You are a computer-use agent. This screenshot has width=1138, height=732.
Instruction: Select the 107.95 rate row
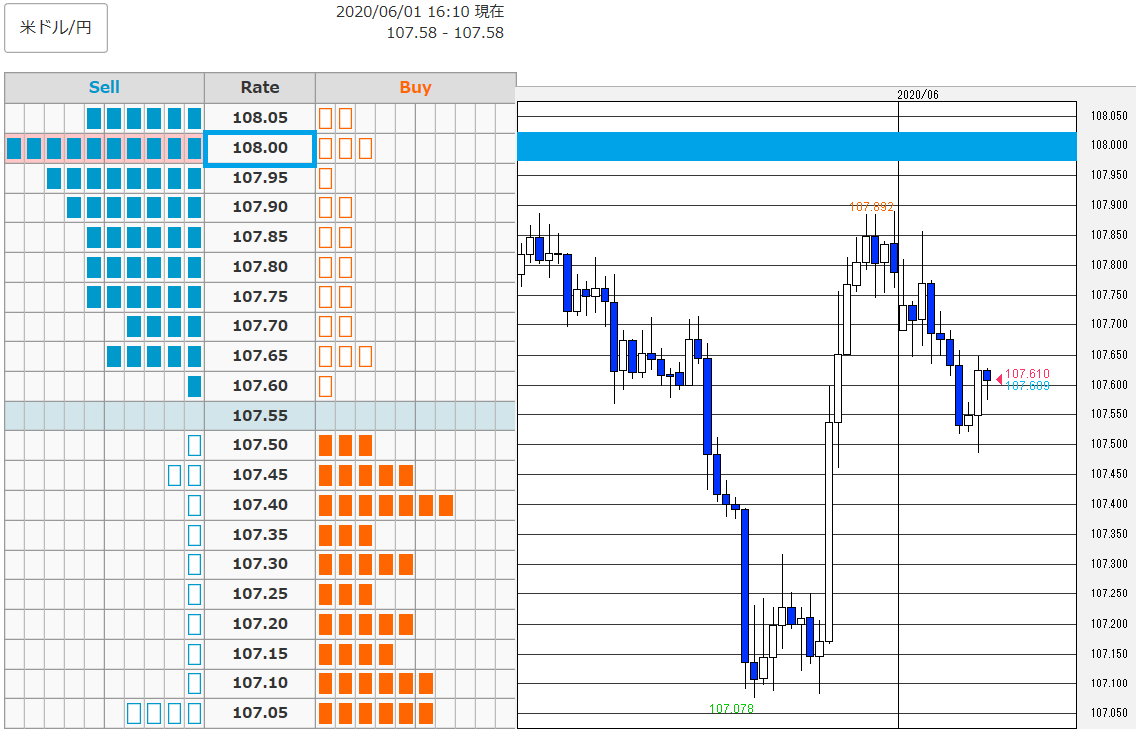click(x=260, y=178)
